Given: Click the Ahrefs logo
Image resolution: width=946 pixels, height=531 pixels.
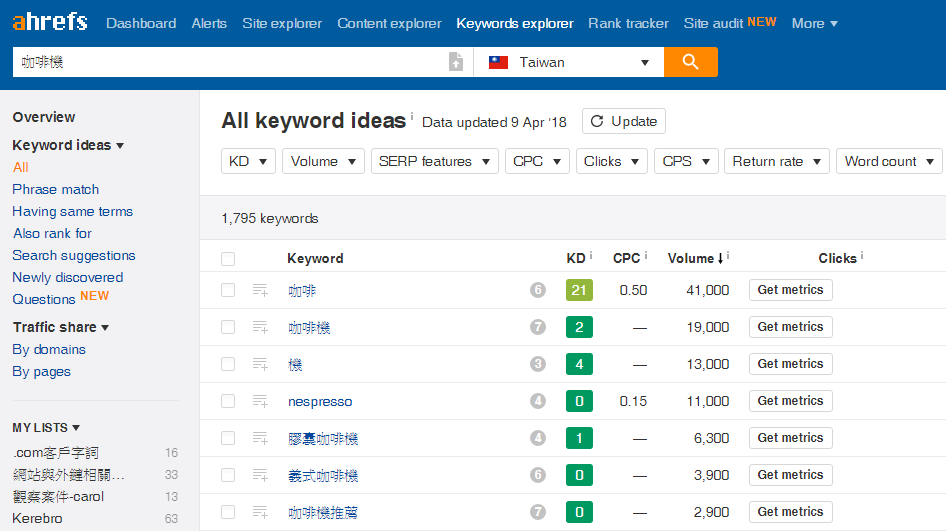Looking at the screenshot, I should pyautogui.click(x=50, y=22).
